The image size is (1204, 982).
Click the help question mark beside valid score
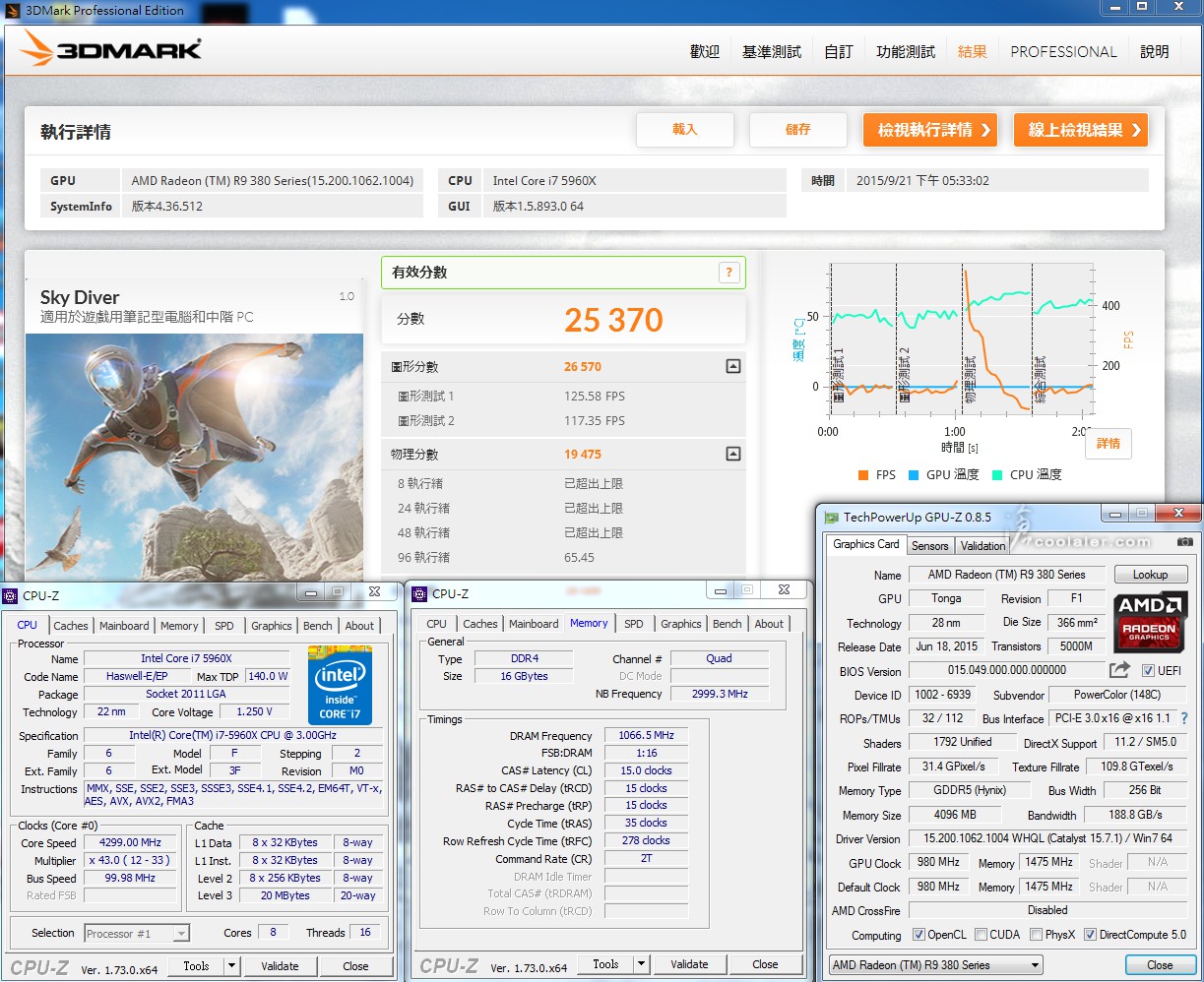(729, 273)
